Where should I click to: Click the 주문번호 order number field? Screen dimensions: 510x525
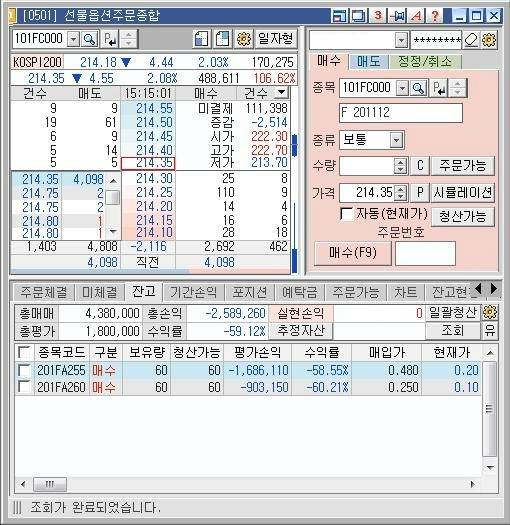[x=425, y=253]
